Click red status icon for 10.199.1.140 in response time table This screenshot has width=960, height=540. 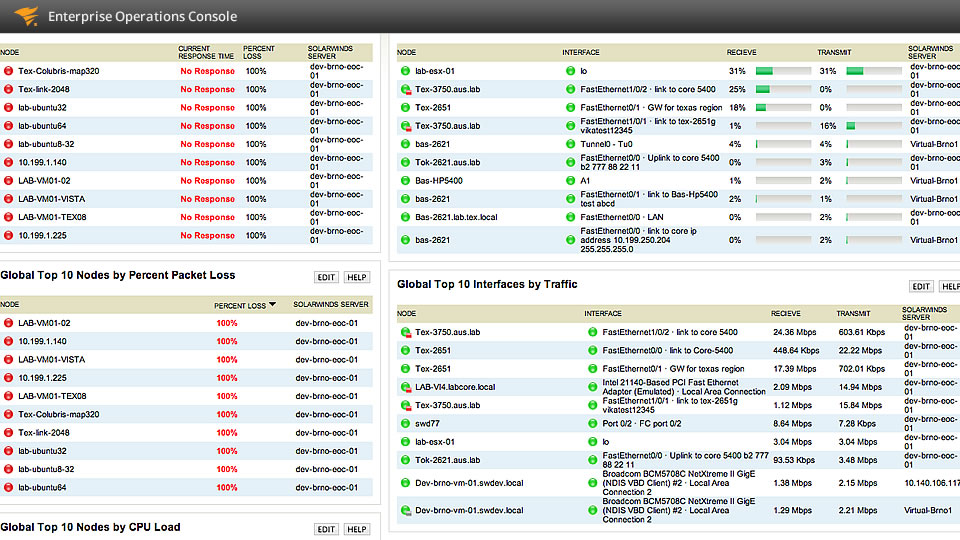tap(9, 163)
